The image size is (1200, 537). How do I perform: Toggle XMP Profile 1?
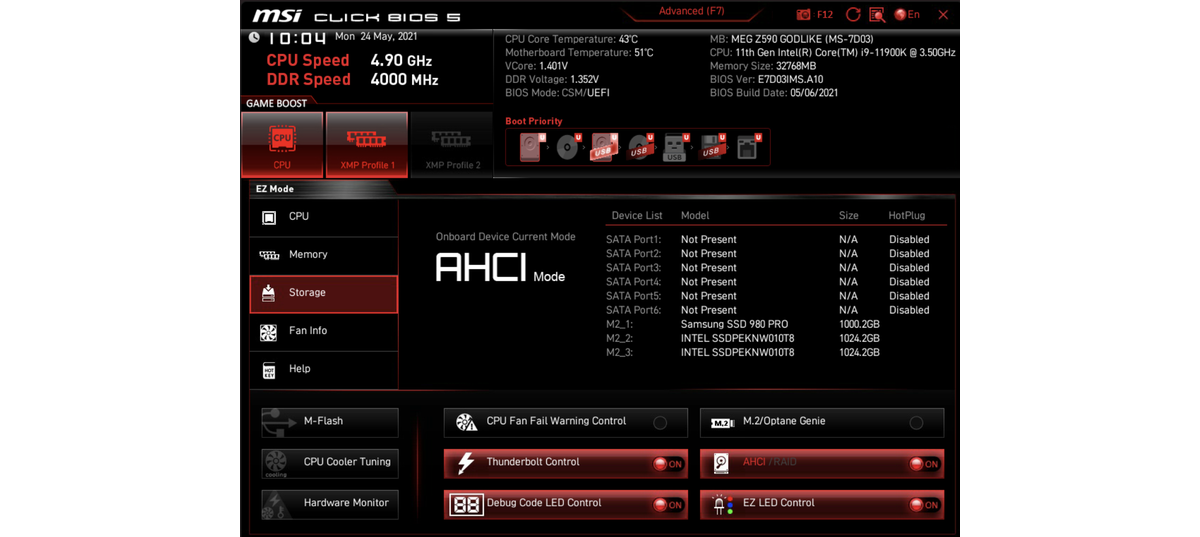(x=367, y=145)
